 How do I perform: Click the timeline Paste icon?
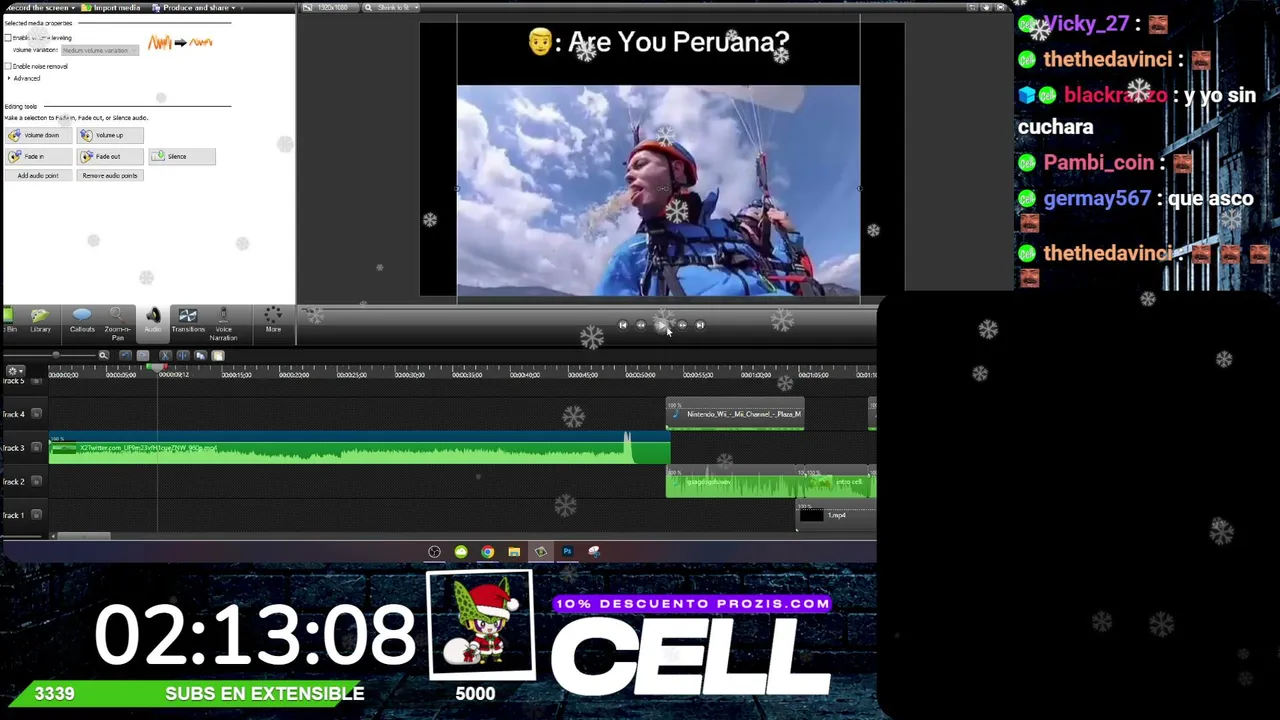point(218,355)
